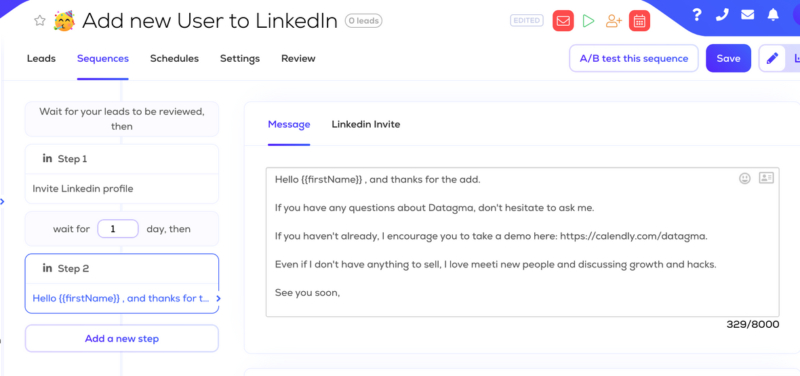Go to the Settings tab
Screen dimensions: 800x376
pyautogui.click(x=240, y=59)
